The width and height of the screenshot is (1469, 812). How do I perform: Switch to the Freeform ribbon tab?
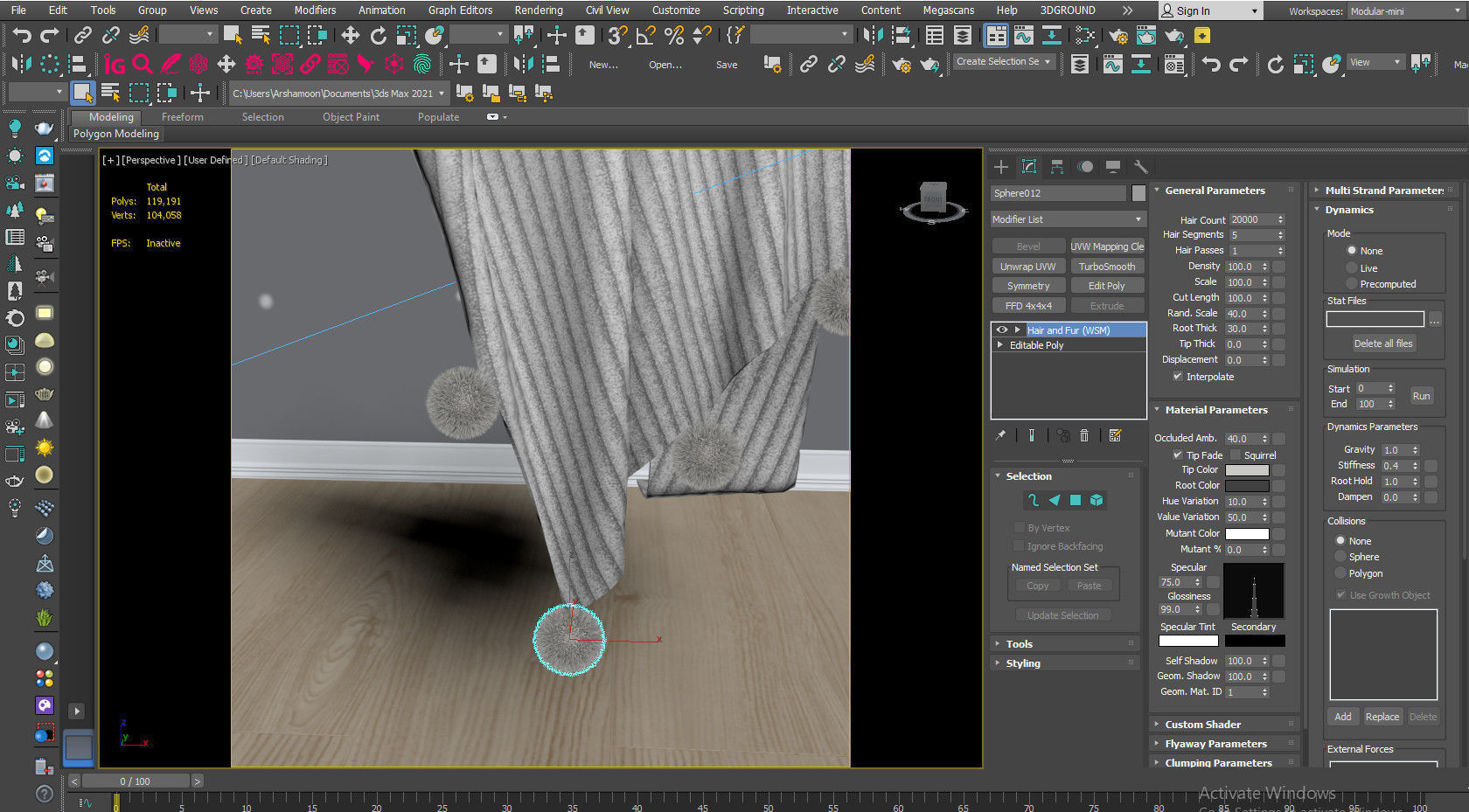pyautogui.click(x=182, y=117)
